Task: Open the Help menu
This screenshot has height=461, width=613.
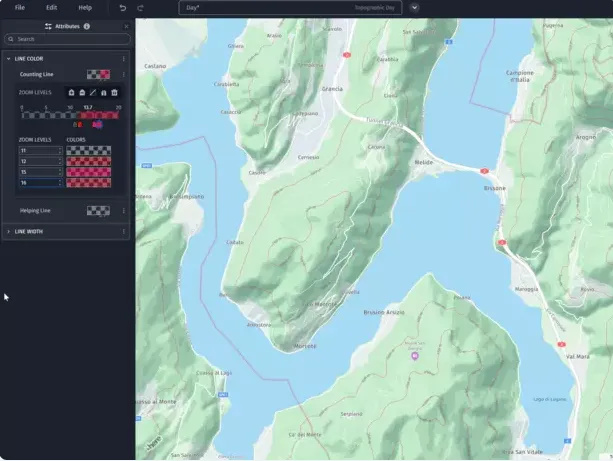Action: coord(85,8)
